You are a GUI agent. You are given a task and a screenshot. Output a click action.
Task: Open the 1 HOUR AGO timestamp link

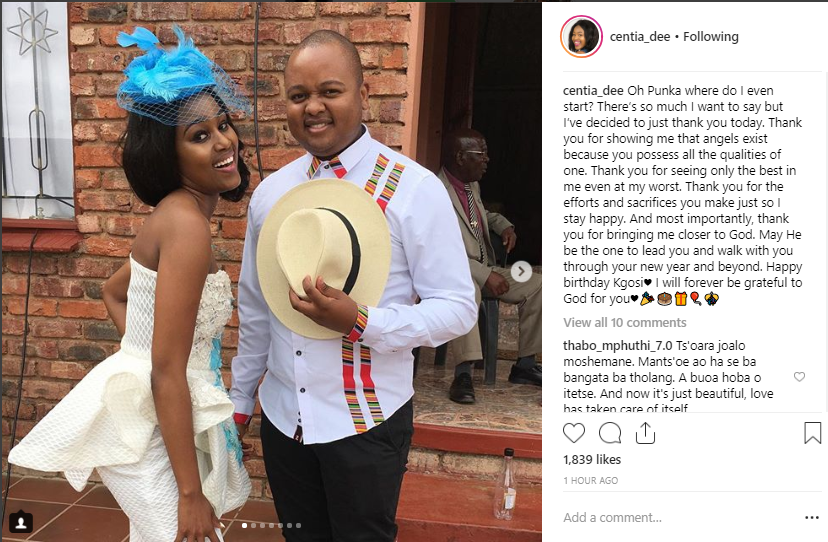pos(590,480)
